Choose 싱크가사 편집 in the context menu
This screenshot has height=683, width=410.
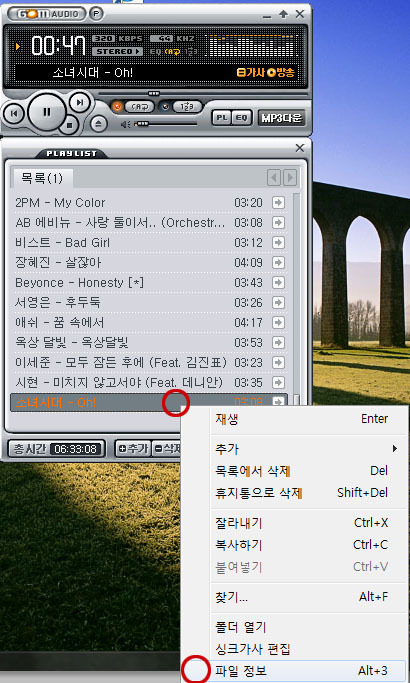point(295,649)
